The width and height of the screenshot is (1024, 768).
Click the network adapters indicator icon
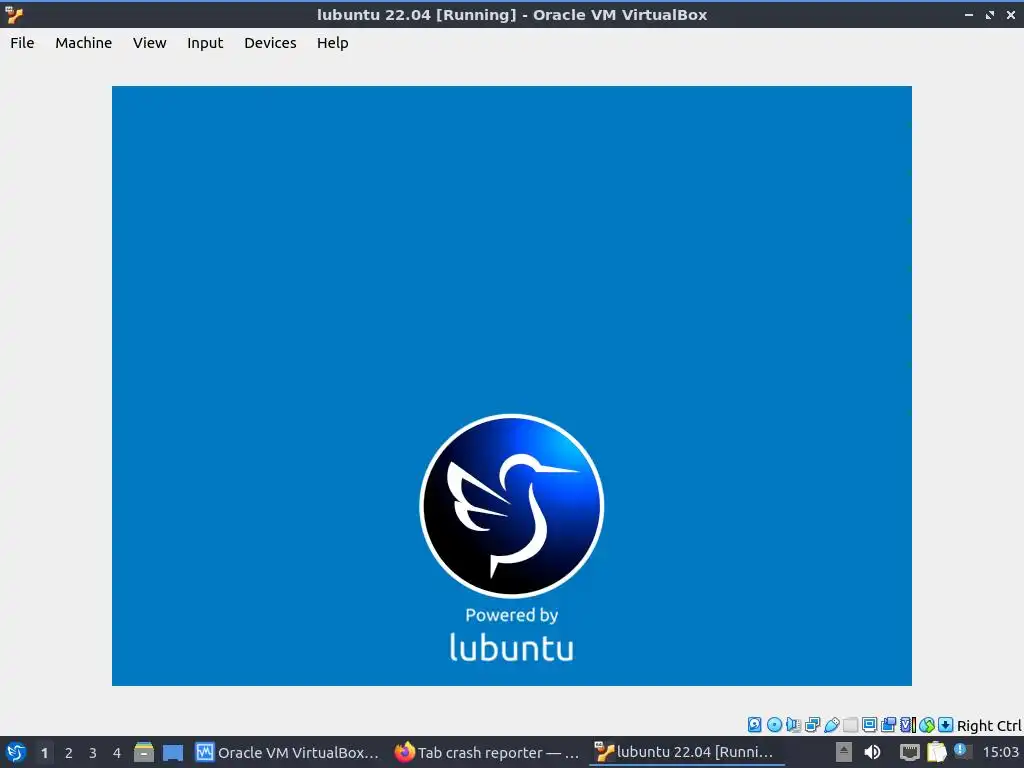[812, 724]
